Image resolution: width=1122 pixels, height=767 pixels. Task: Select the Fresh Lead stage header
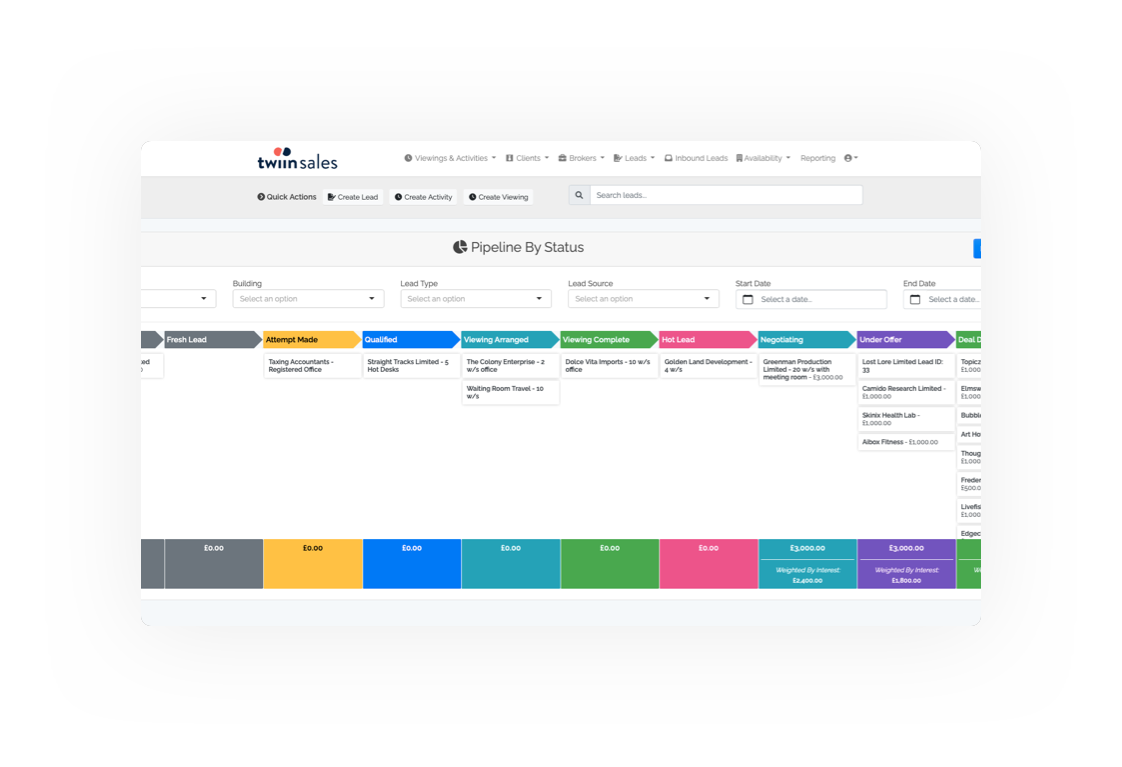213,339
